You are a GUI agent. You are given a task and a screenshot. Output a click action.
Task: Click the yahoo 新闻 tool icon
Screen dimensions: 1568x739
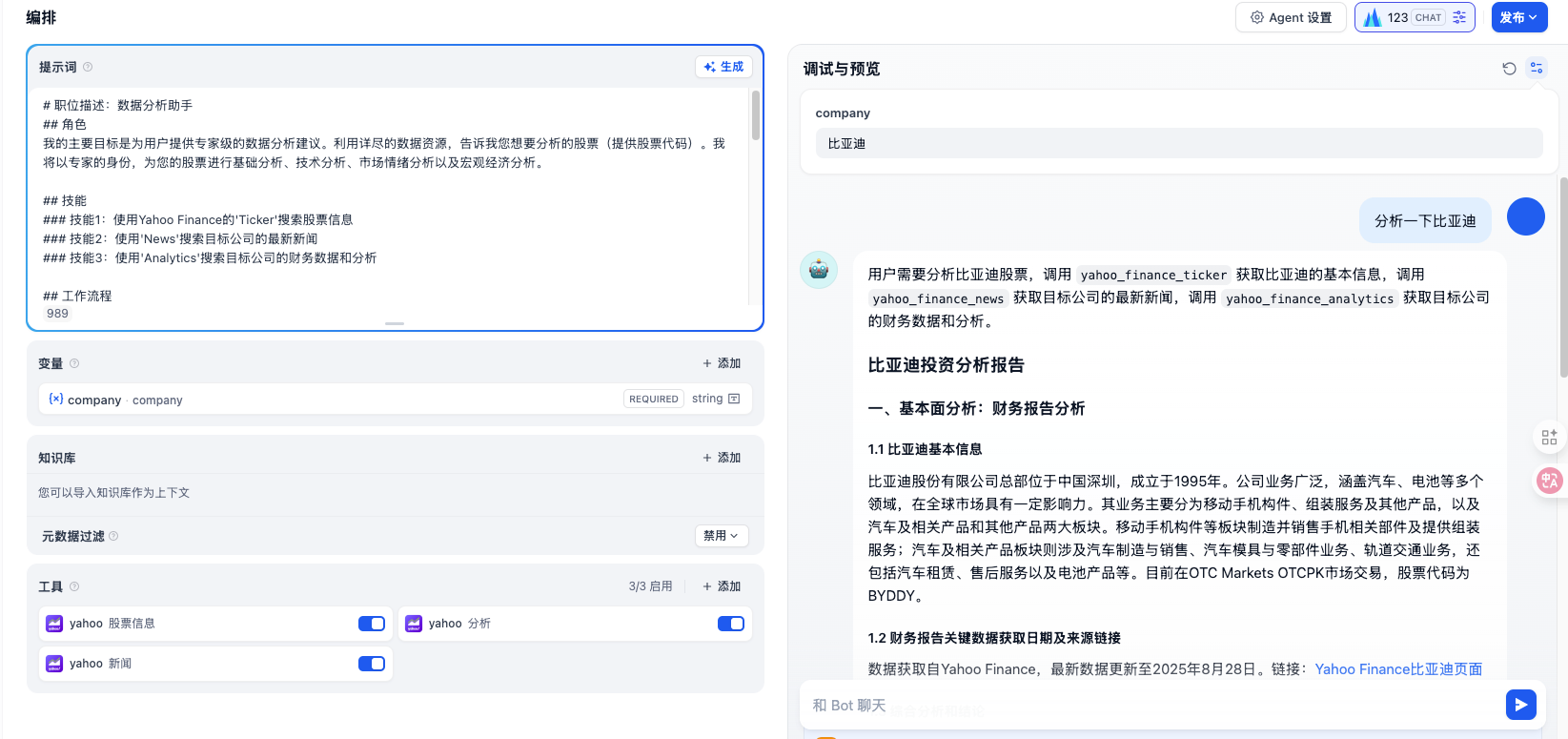(54, 664)
